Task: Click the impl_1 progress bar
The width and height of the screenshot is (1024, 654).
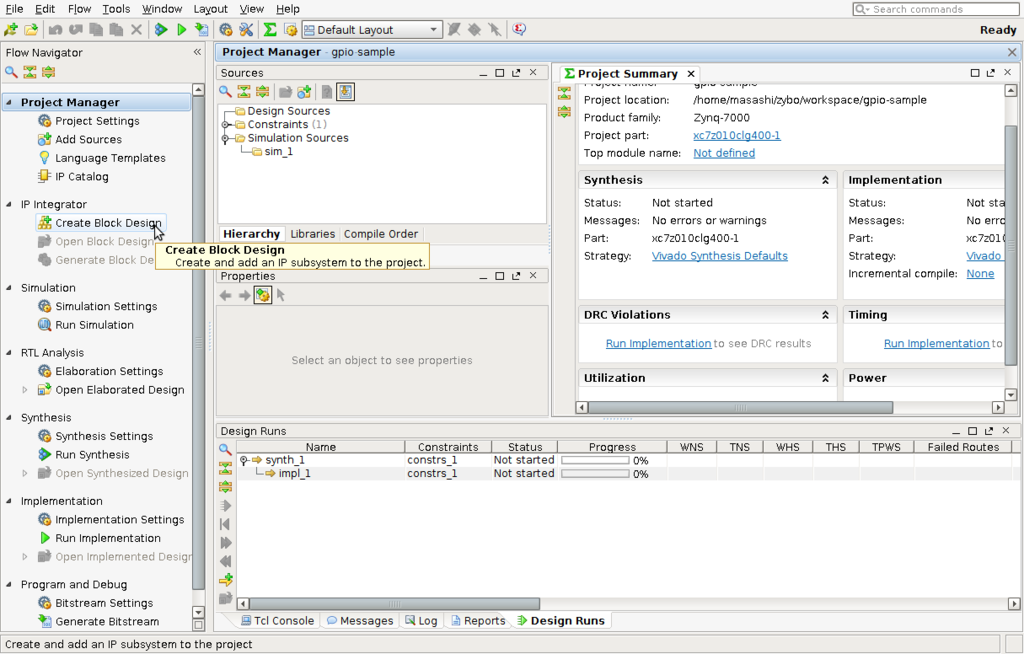Action: point(595,474)
